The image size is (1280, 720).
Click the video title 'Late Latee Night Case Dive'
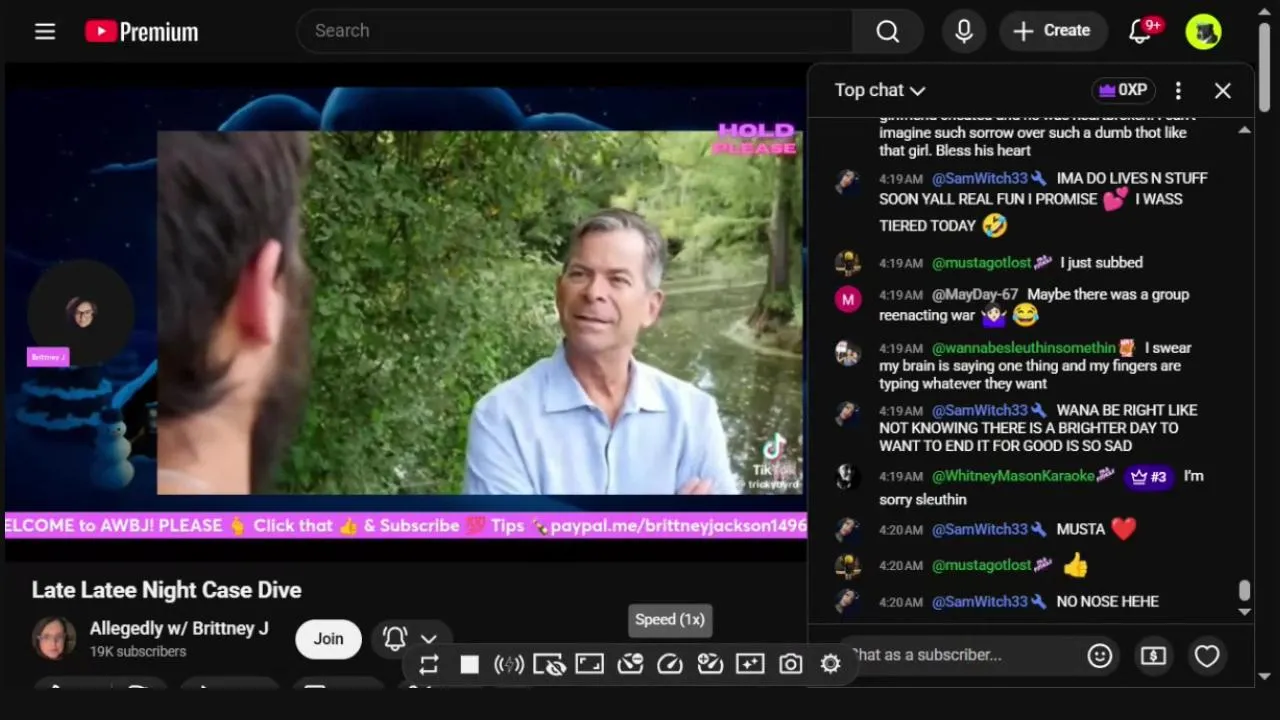tap(166, 590)
